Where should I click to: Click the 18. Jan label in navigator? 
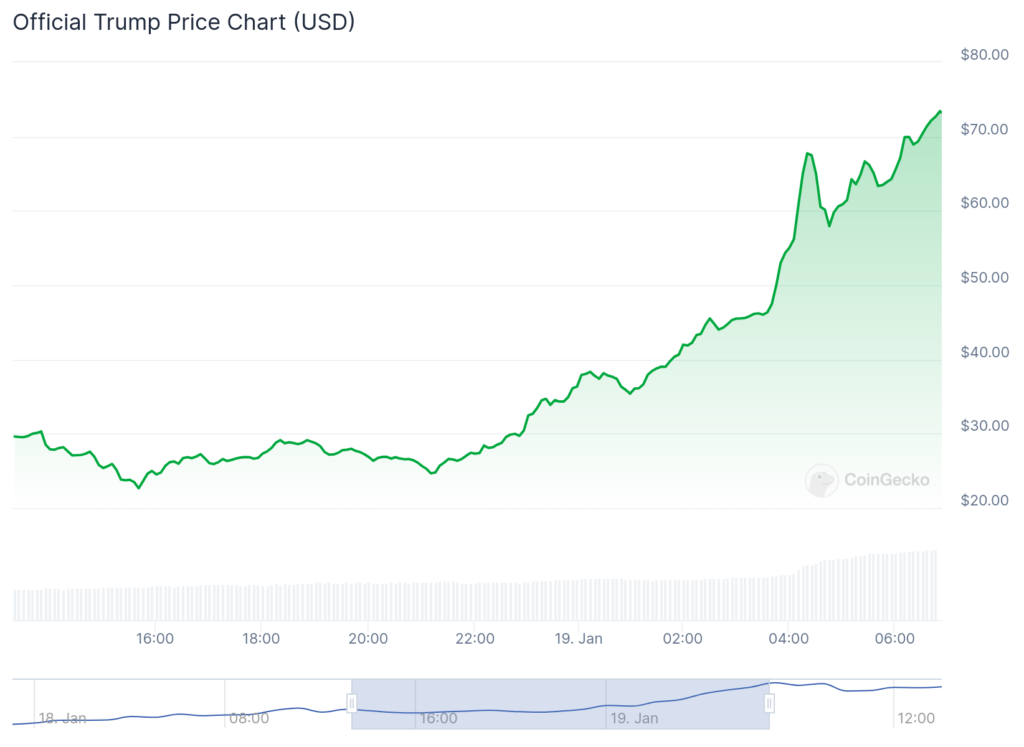[x=62, y=718]
